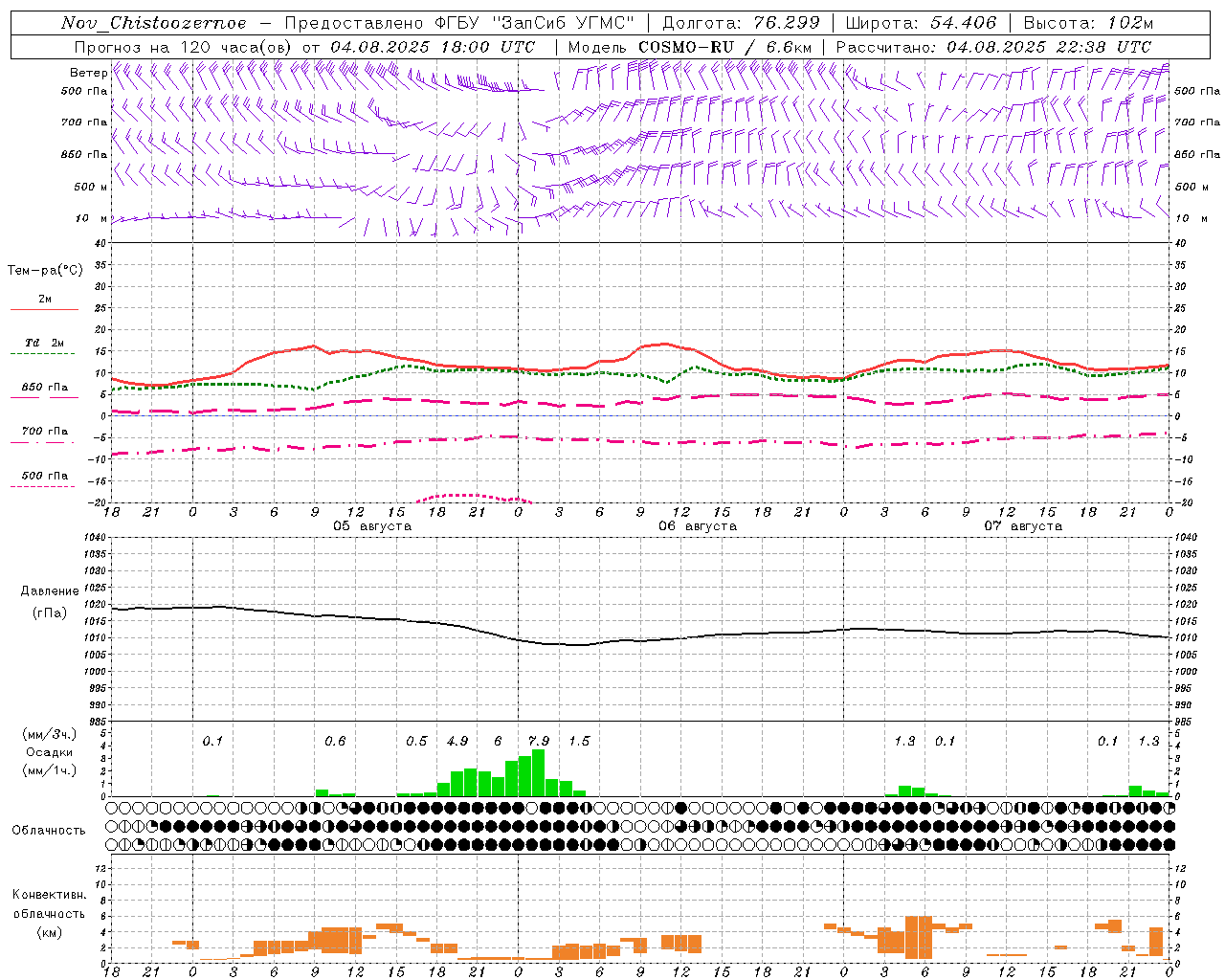Click the Давление pressure panel label
1225x980 pixels.
click(x=50, y=591)
